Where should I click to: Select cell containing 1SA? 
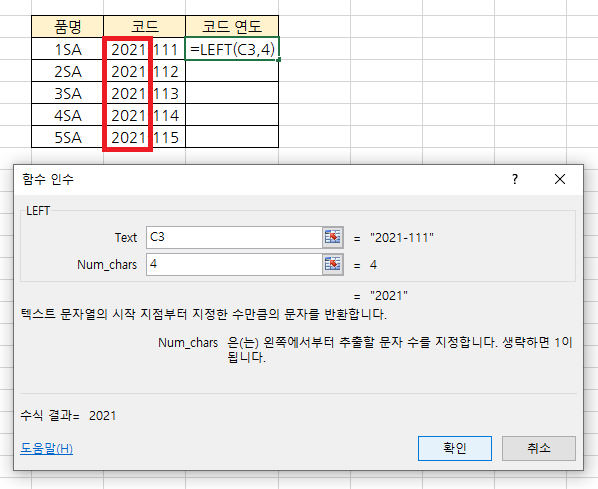pos(68,49)
